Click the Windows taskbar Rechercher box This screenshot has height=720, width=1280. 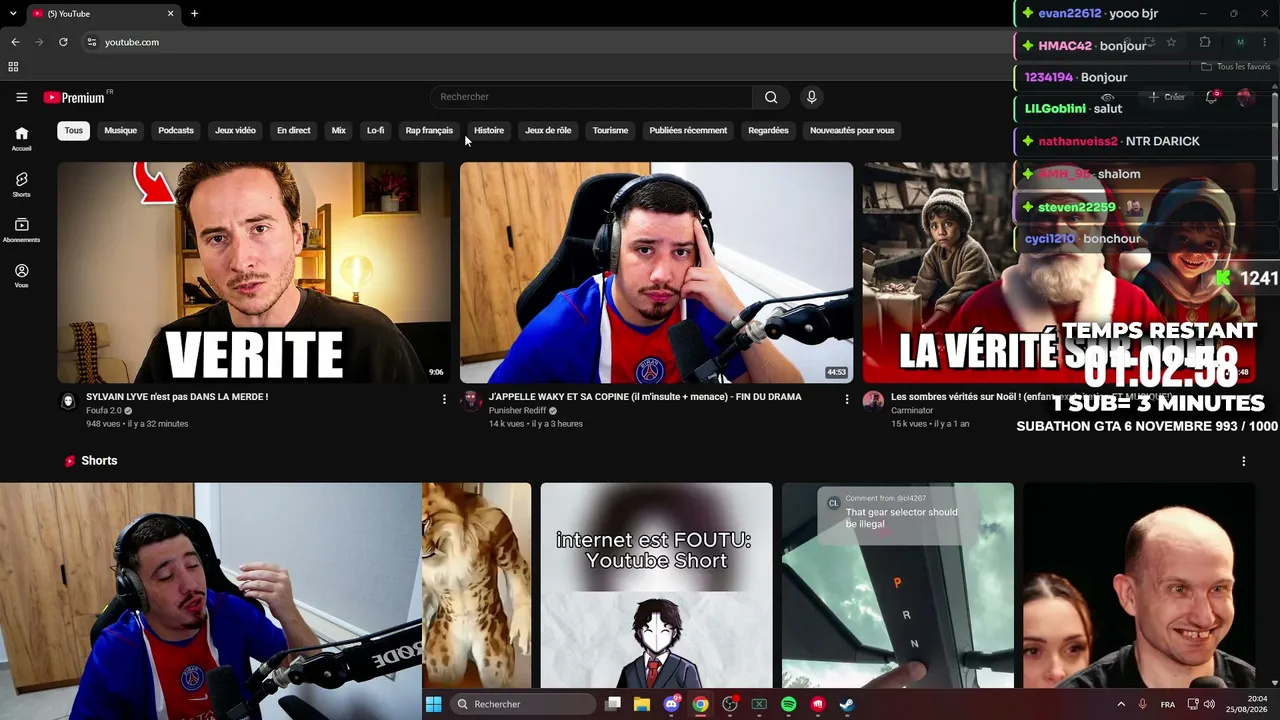point(523,704)
